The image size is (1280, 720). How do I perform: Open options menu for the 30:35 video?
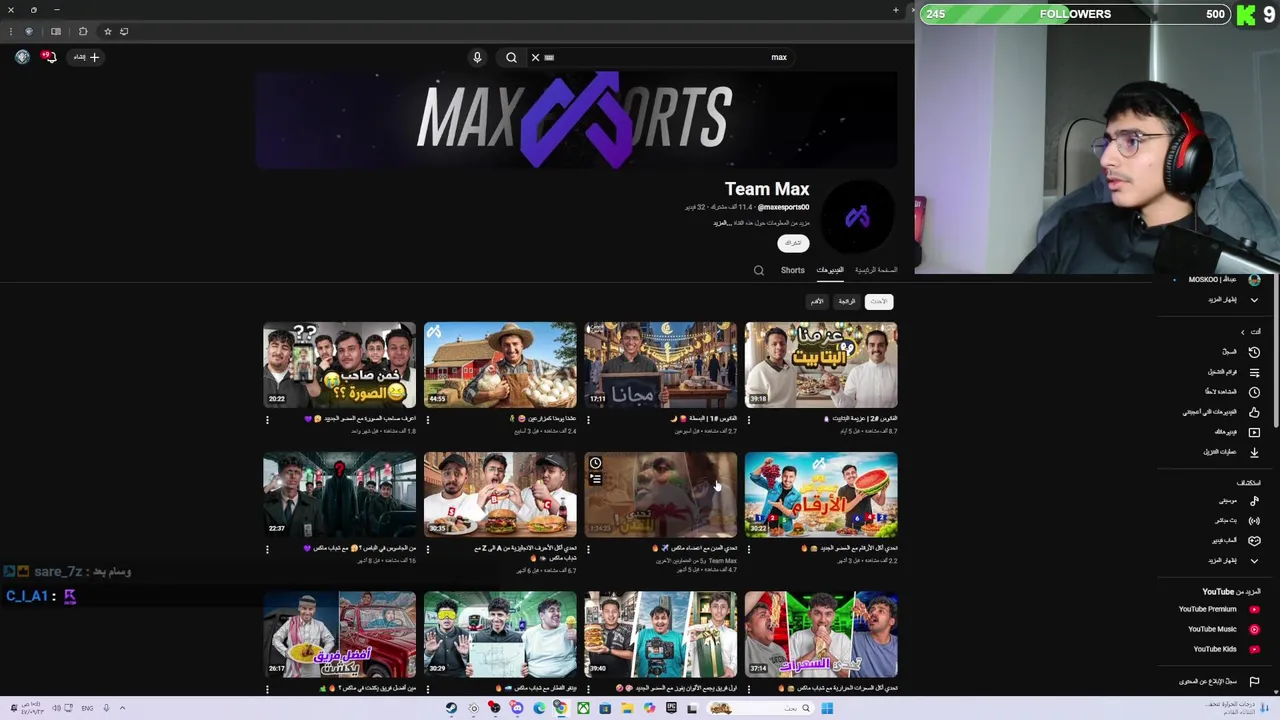click(x=428, y=550)
